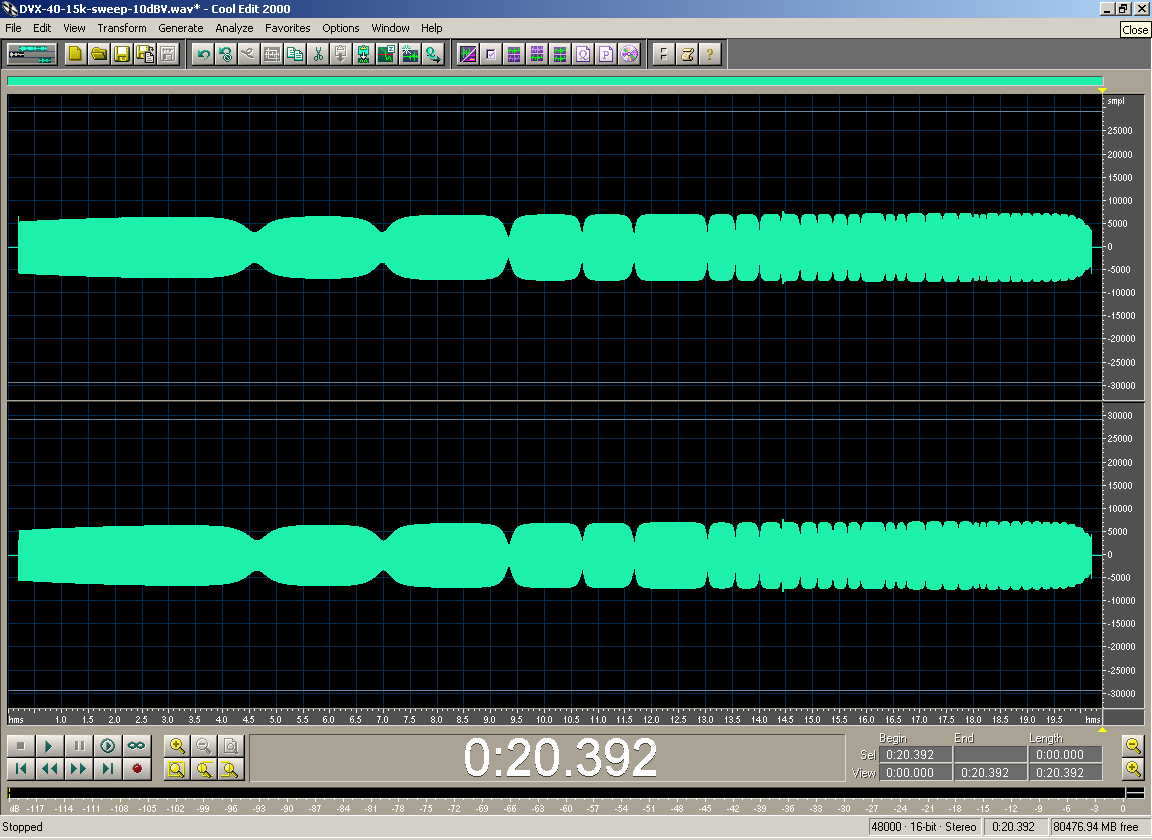The height and width of the screenshot is (840, 1152).
Task: Zoom to the right edge of selection
Action: (231, 769)
